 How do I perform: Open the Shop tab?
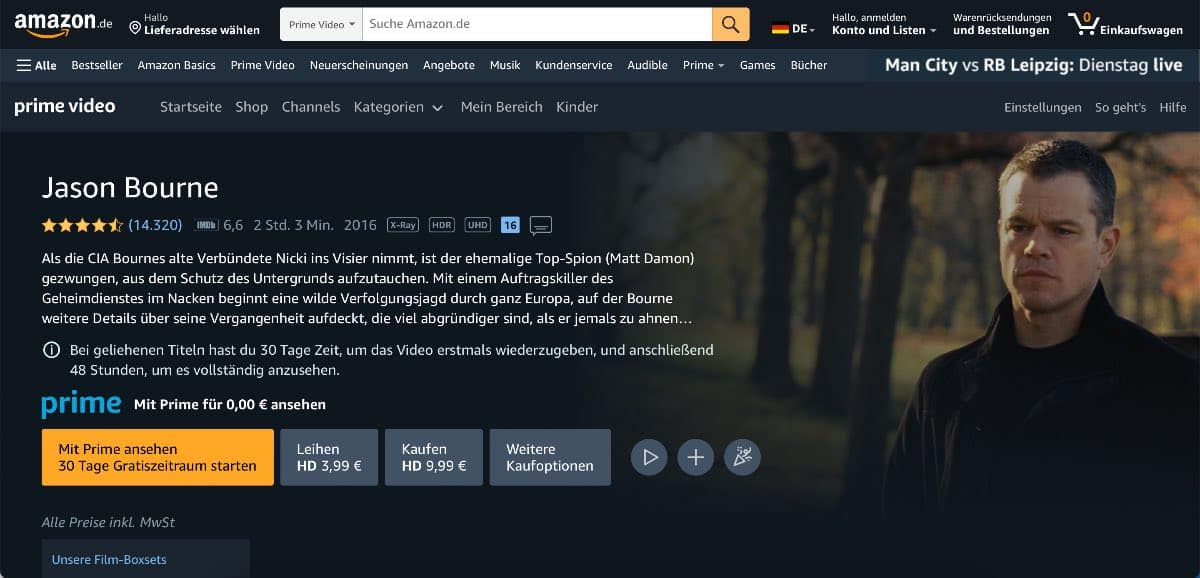pos(252,107)
